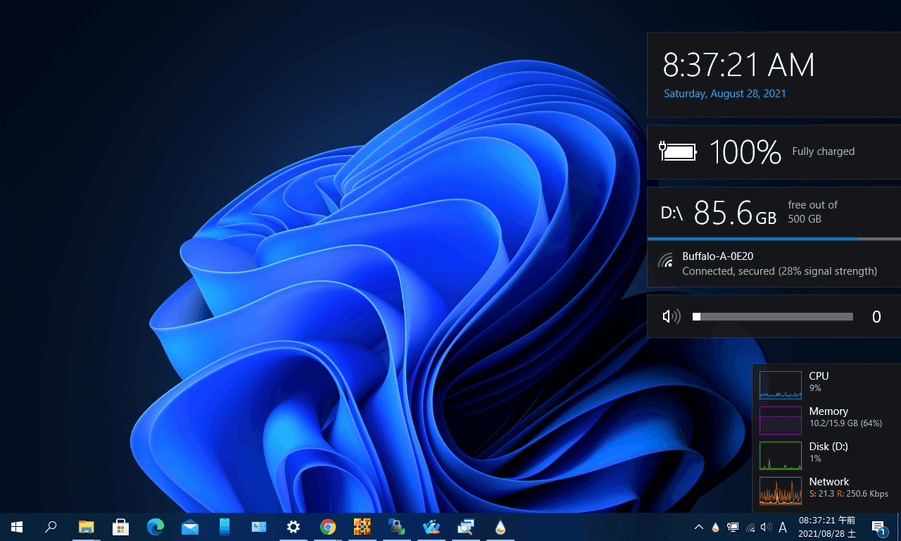Image resolution: width=901 pixels, height=541 pixels.
Task: Open the blue paint-brush taskbar app
Action: pyautogui.click(x=431, y=527)
